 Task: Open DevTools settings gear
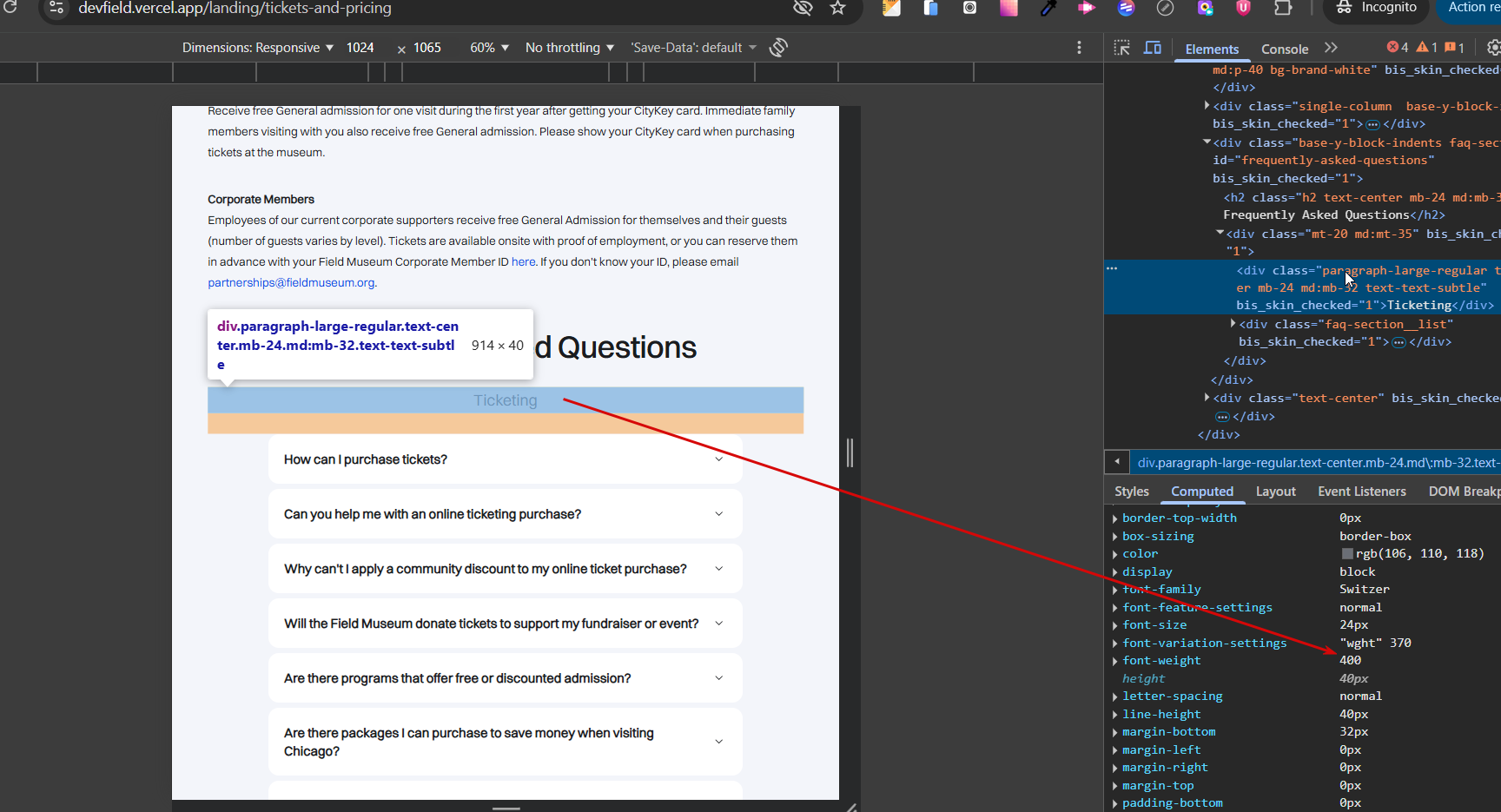[x=1493, y=48]
